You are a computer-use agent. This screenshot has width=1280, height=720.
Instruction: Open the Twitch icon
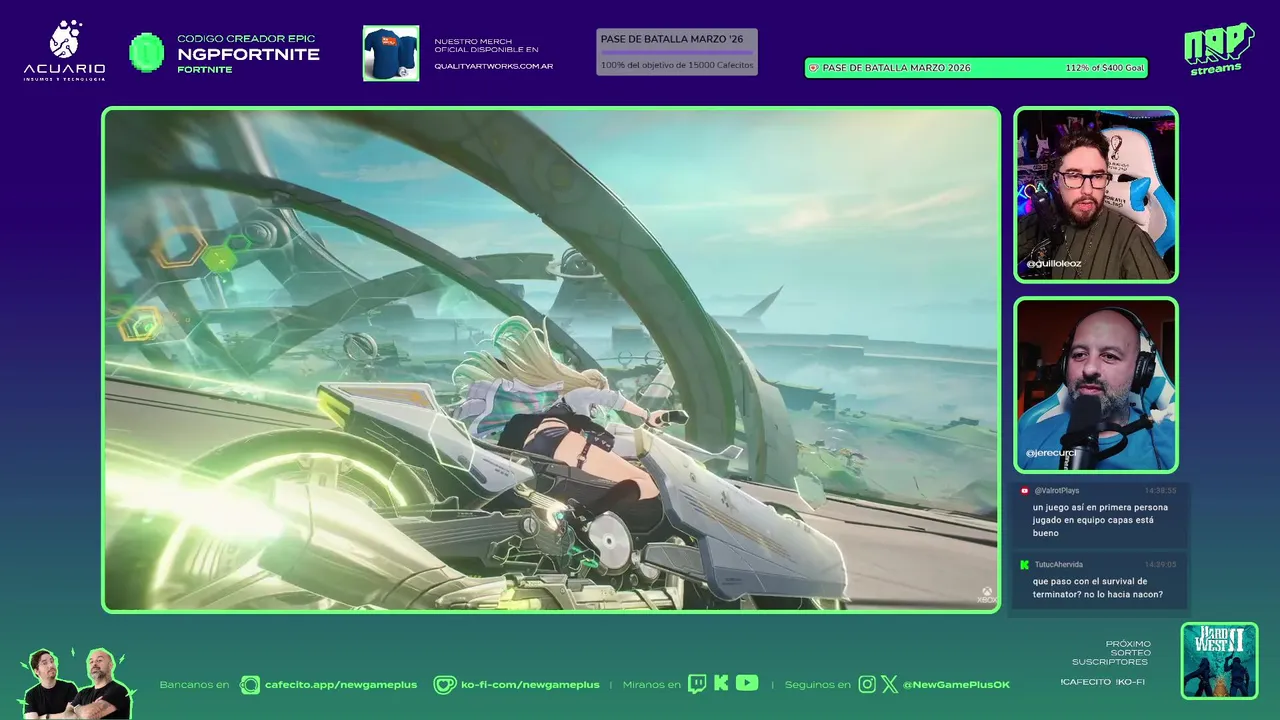pyautogui.click(x=697, y=684)
